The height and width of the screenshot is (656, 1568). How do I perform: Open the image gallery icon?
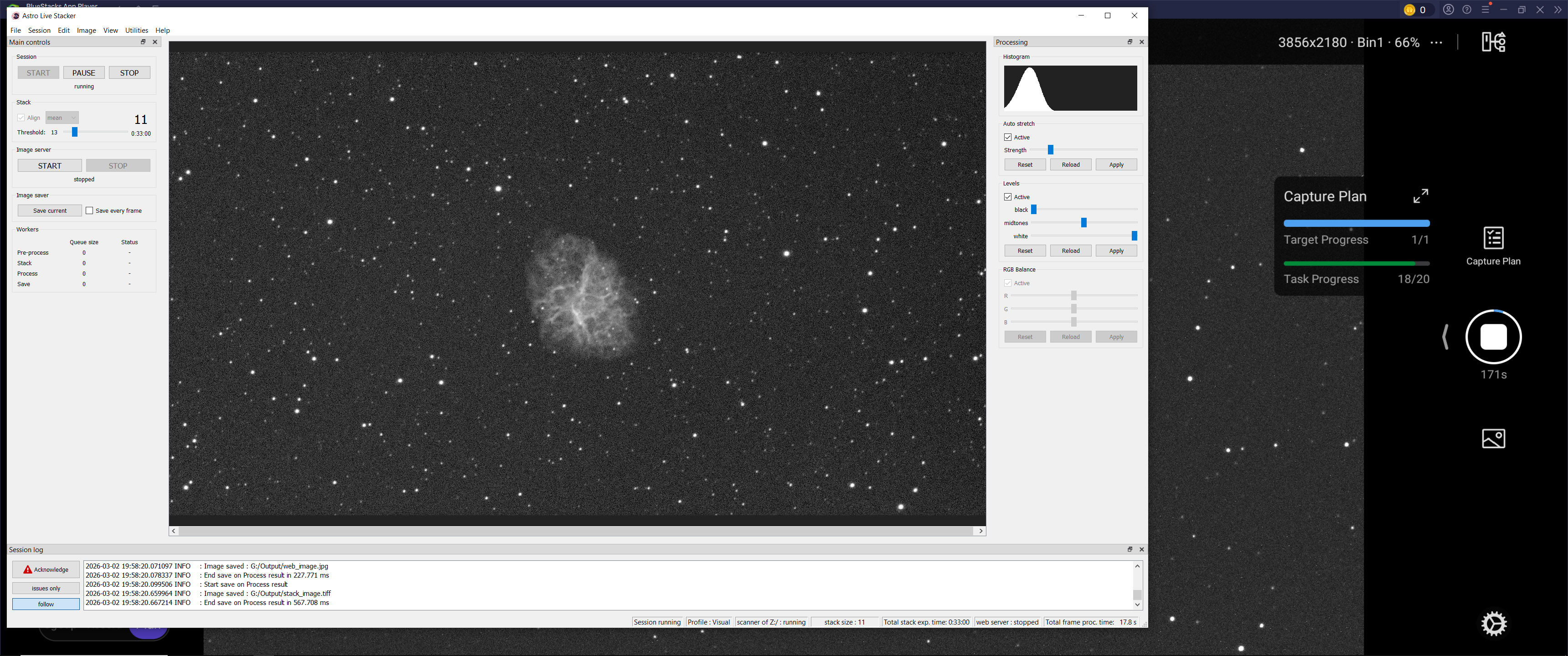tap(1493, 438)
